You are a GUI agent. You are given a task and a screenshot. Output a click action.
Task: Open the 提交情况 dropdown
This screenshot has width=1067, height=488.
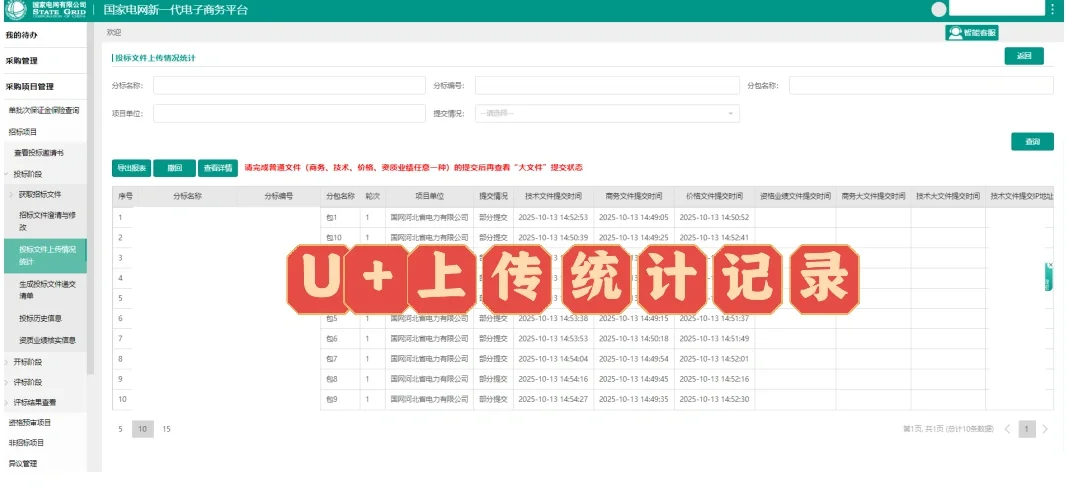(607, 113)
